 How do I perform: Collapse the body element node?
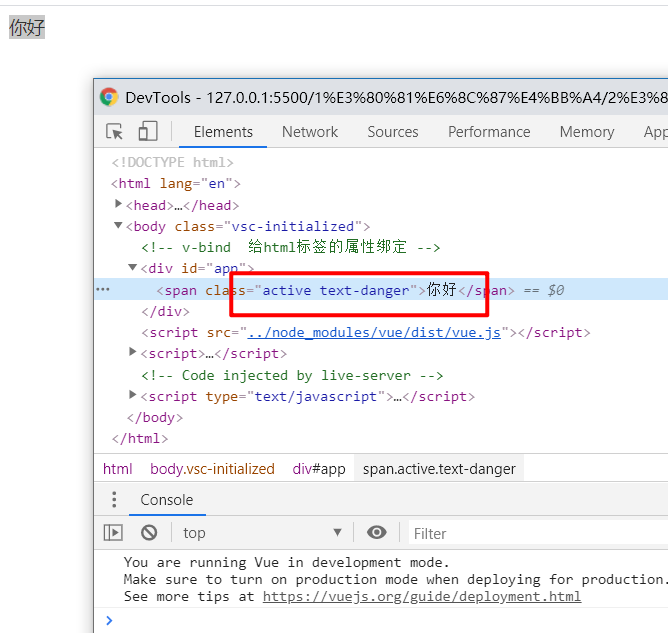[118, 225]
